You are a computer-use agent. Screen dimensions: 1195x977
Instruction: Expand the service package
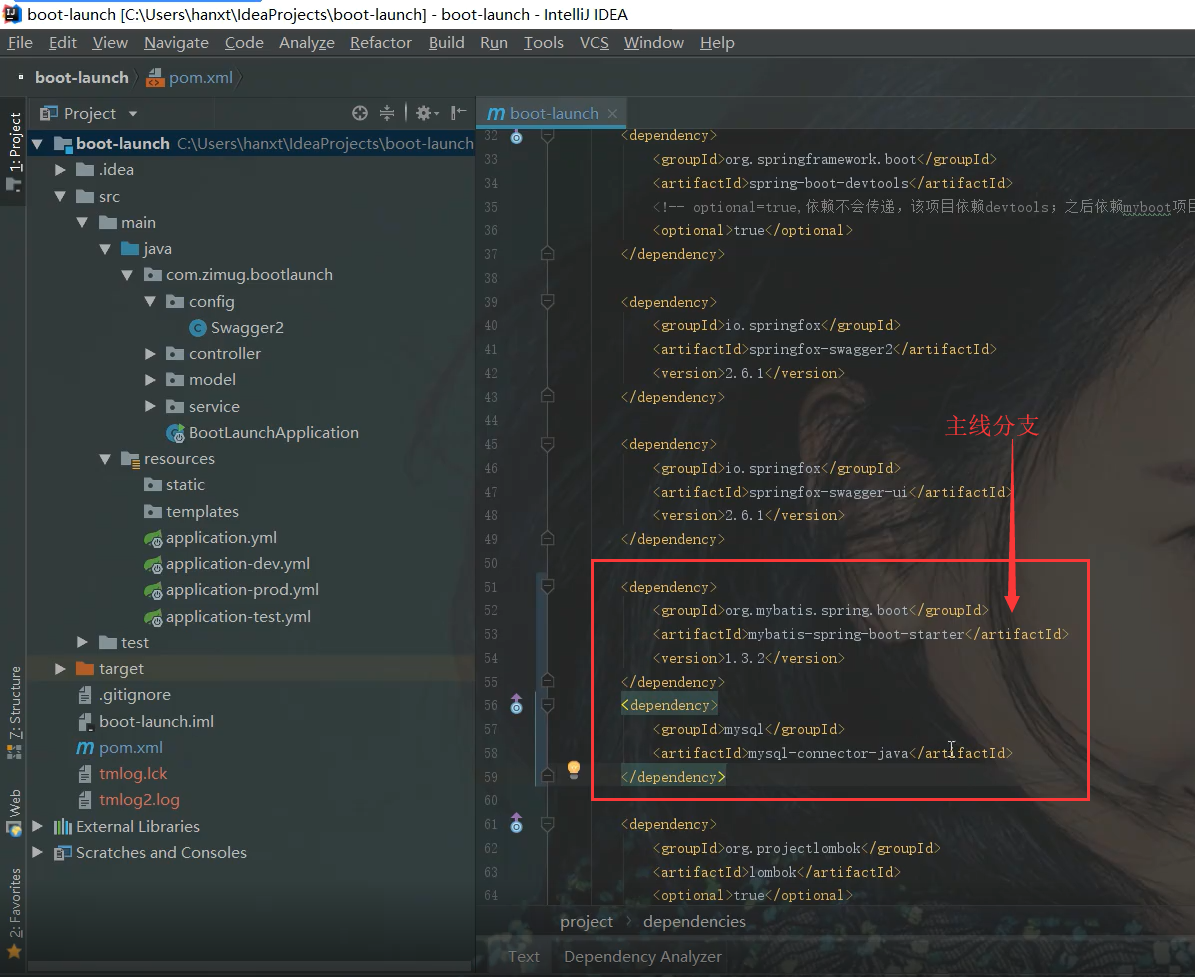point(150,406)
